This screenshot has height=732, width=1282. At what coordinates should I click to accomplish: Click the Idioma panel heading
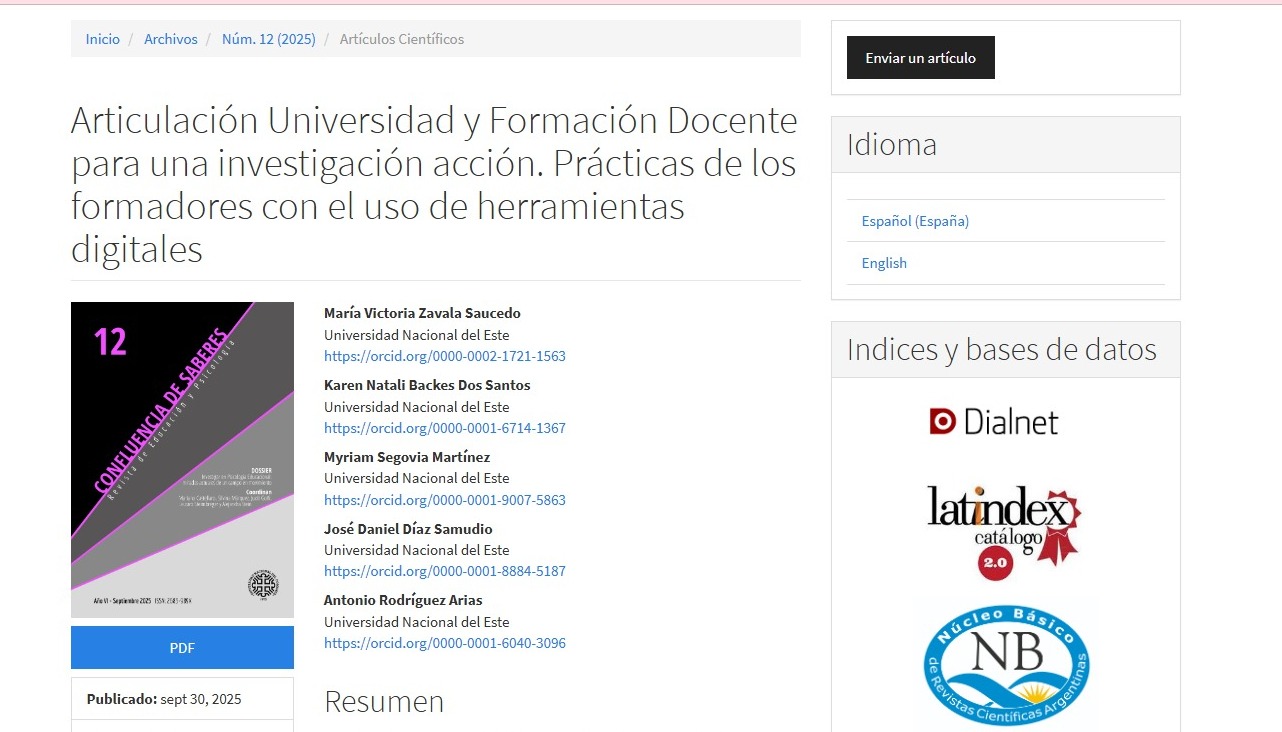(x=892, y=145)
